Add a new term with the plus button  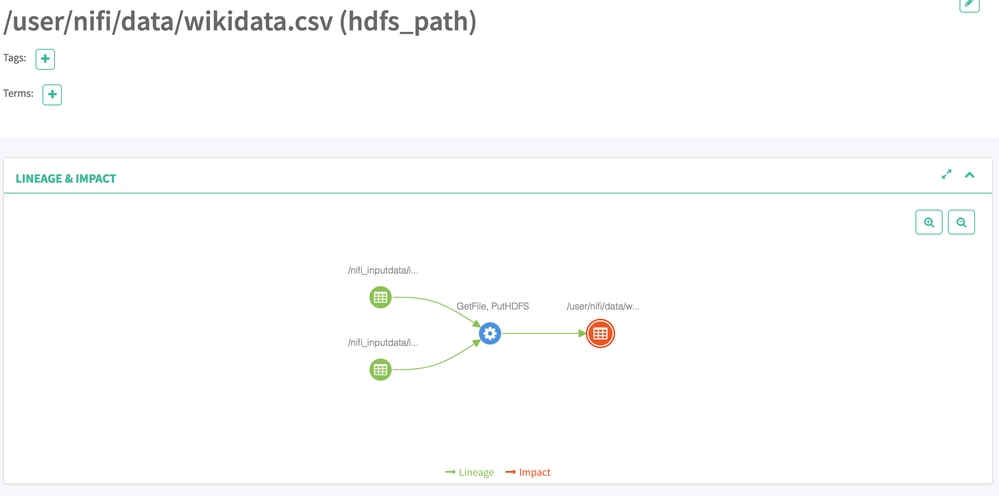click(x=52, y=95)
